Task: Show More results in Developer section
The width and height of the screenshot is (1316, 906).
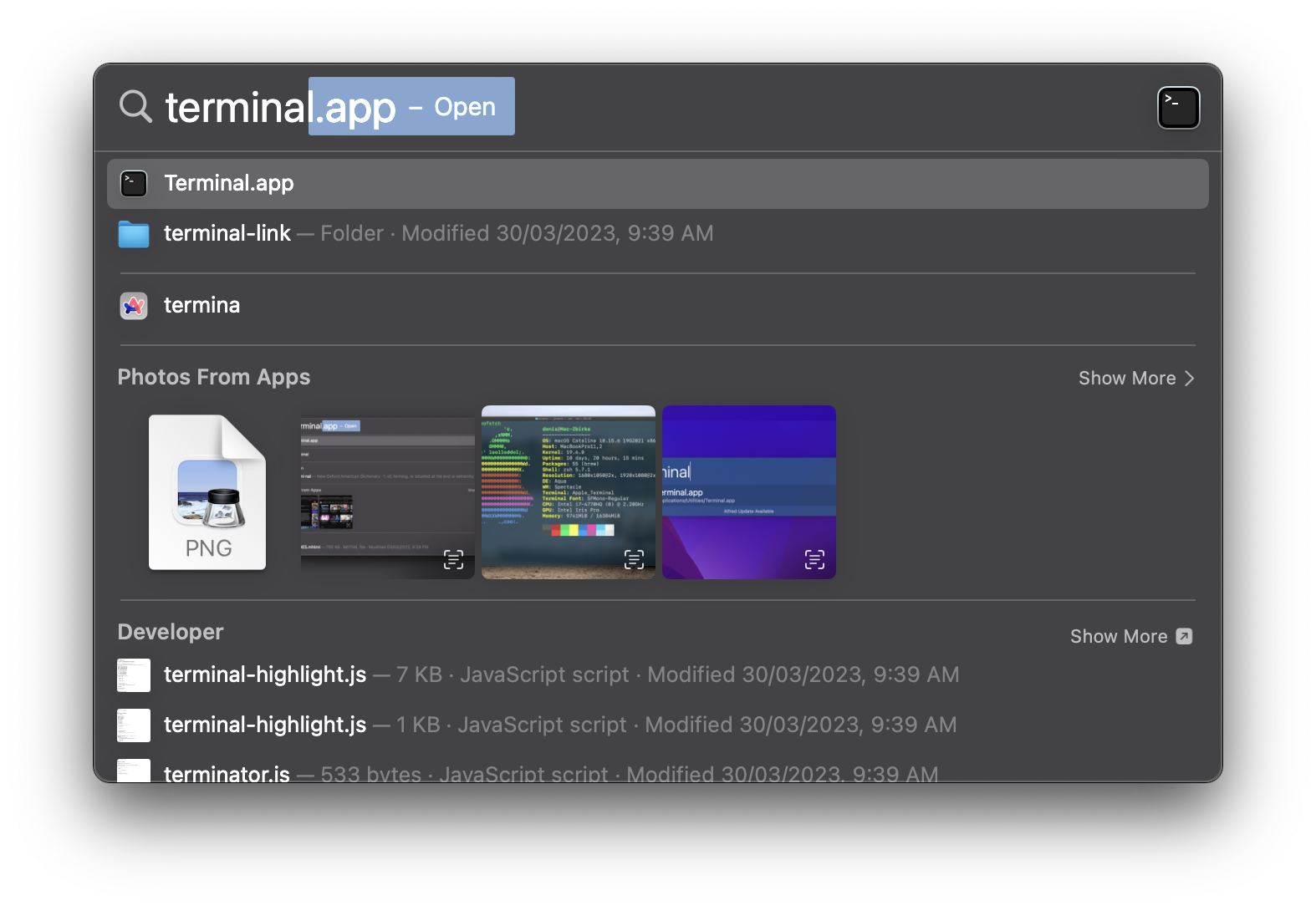Action: pyautogui.click(x=1131, y=637)
